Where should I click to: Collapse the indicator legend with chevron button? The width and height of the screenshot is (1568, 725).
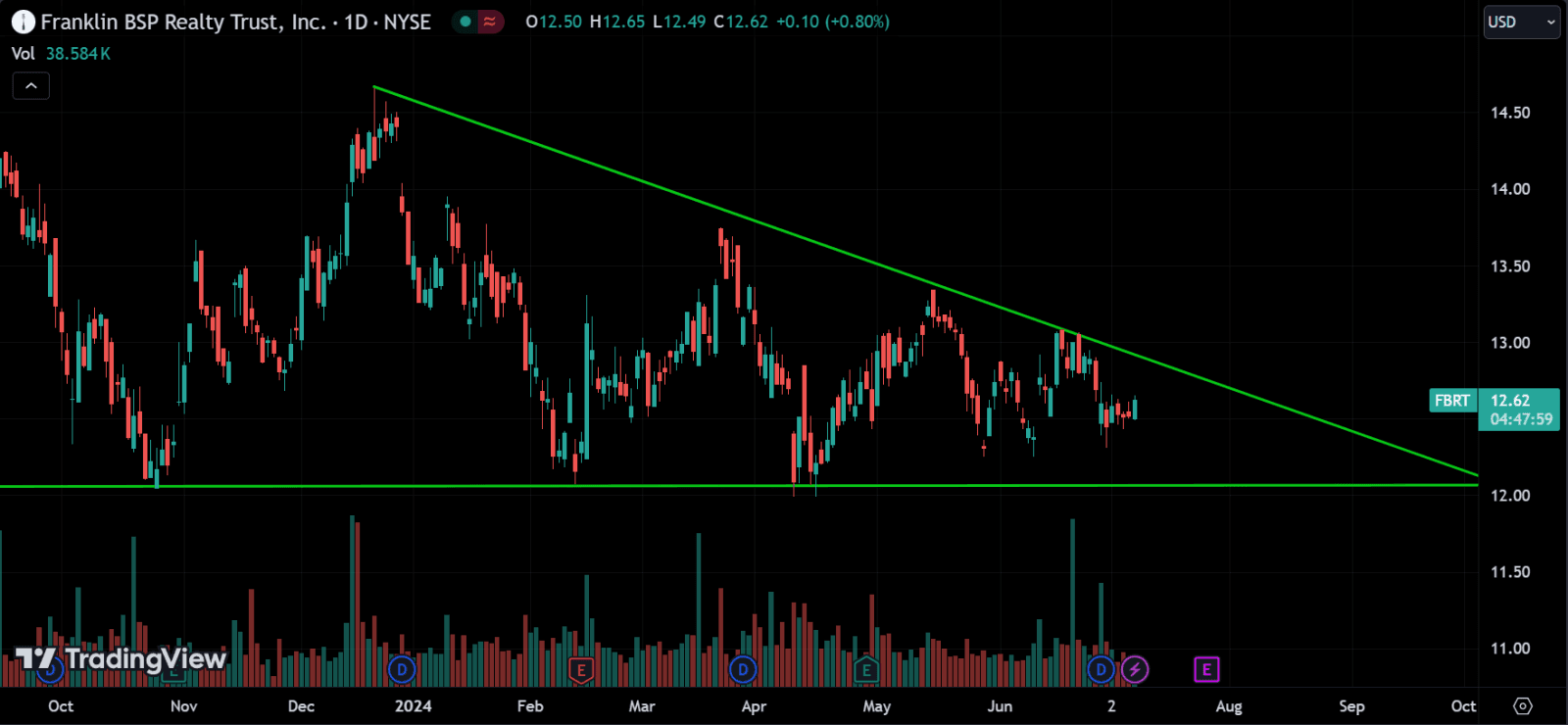click(x=31, y=86)
